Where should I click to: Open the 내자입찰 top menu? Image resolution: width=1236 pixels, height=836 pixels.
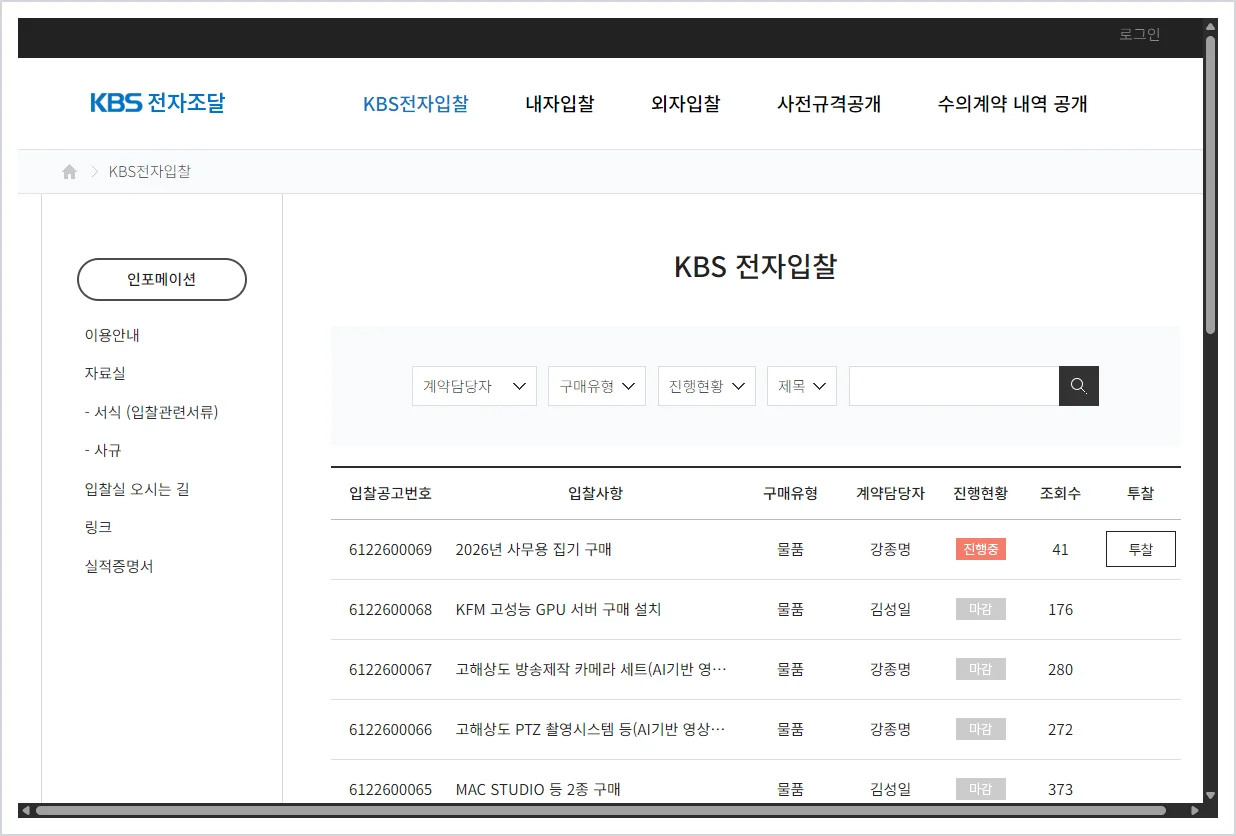560,104
